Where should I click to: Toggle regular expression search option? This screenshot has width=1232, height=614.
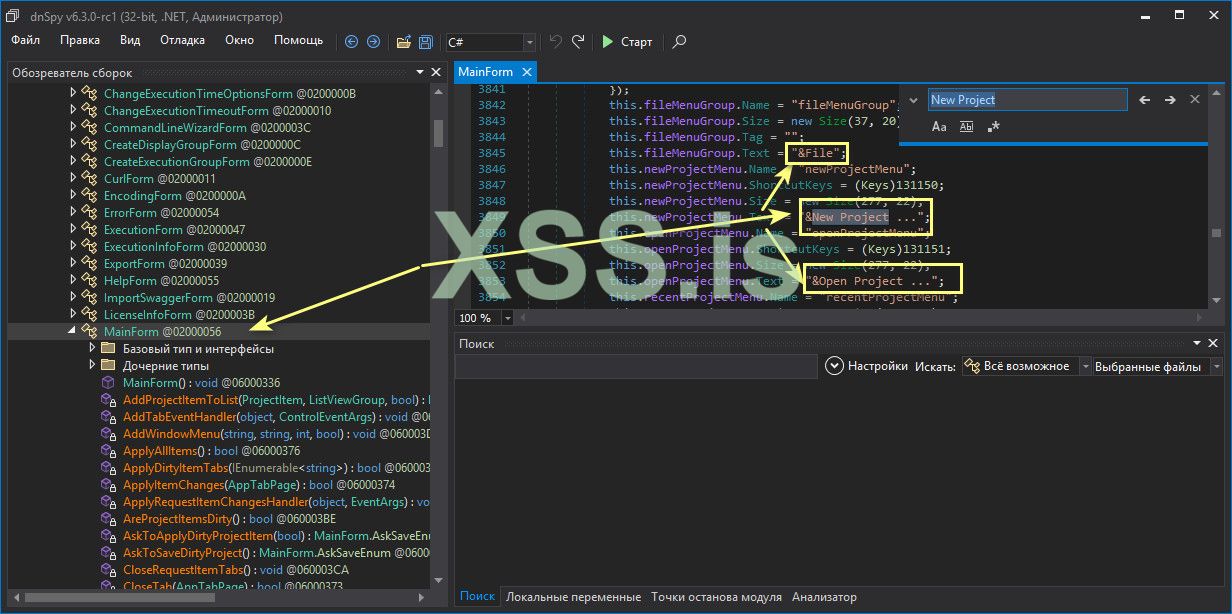point(993,127)
